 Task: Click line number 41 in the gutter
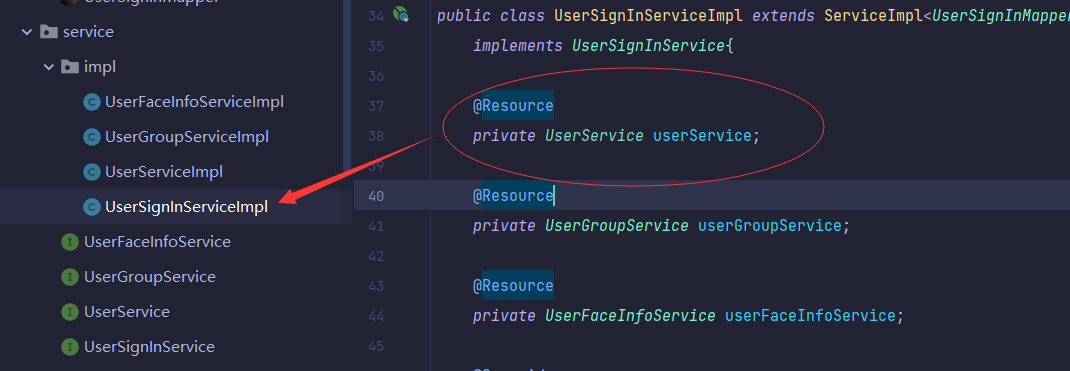tap(376, 226)
